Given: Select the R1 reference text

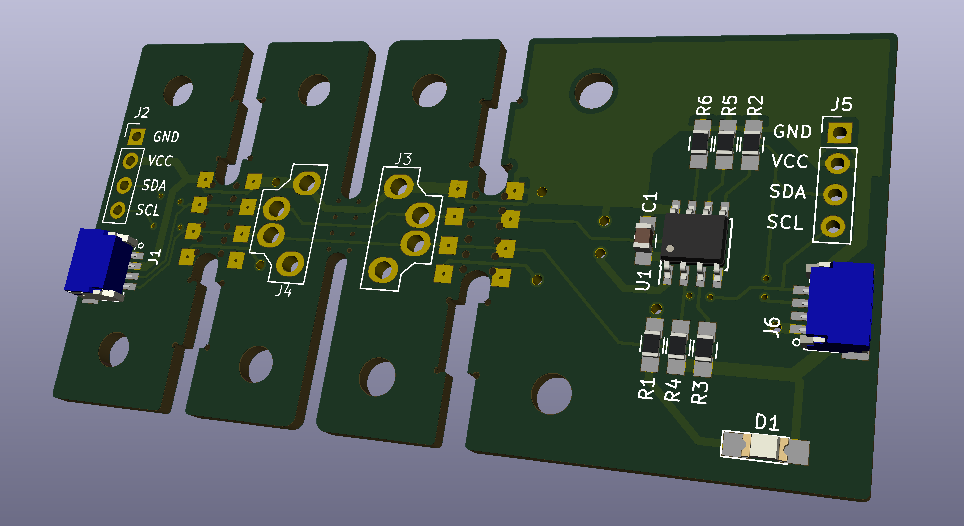Looking at the screenshot, I should pos(646,389).
